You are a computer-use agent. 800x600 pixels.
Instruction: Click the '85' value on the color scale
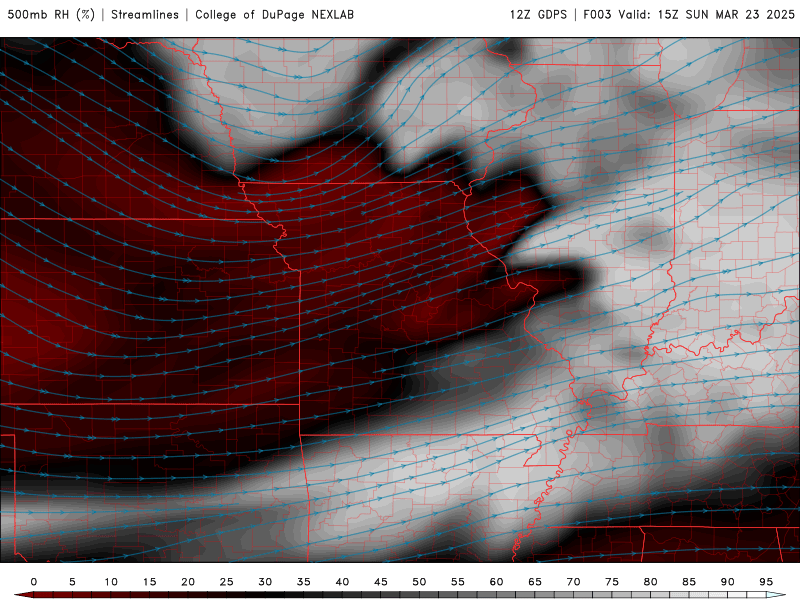pos(689,582)
